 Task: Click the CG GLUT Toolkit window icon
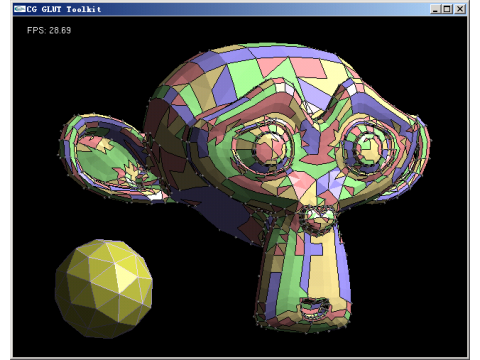(20, 9)
